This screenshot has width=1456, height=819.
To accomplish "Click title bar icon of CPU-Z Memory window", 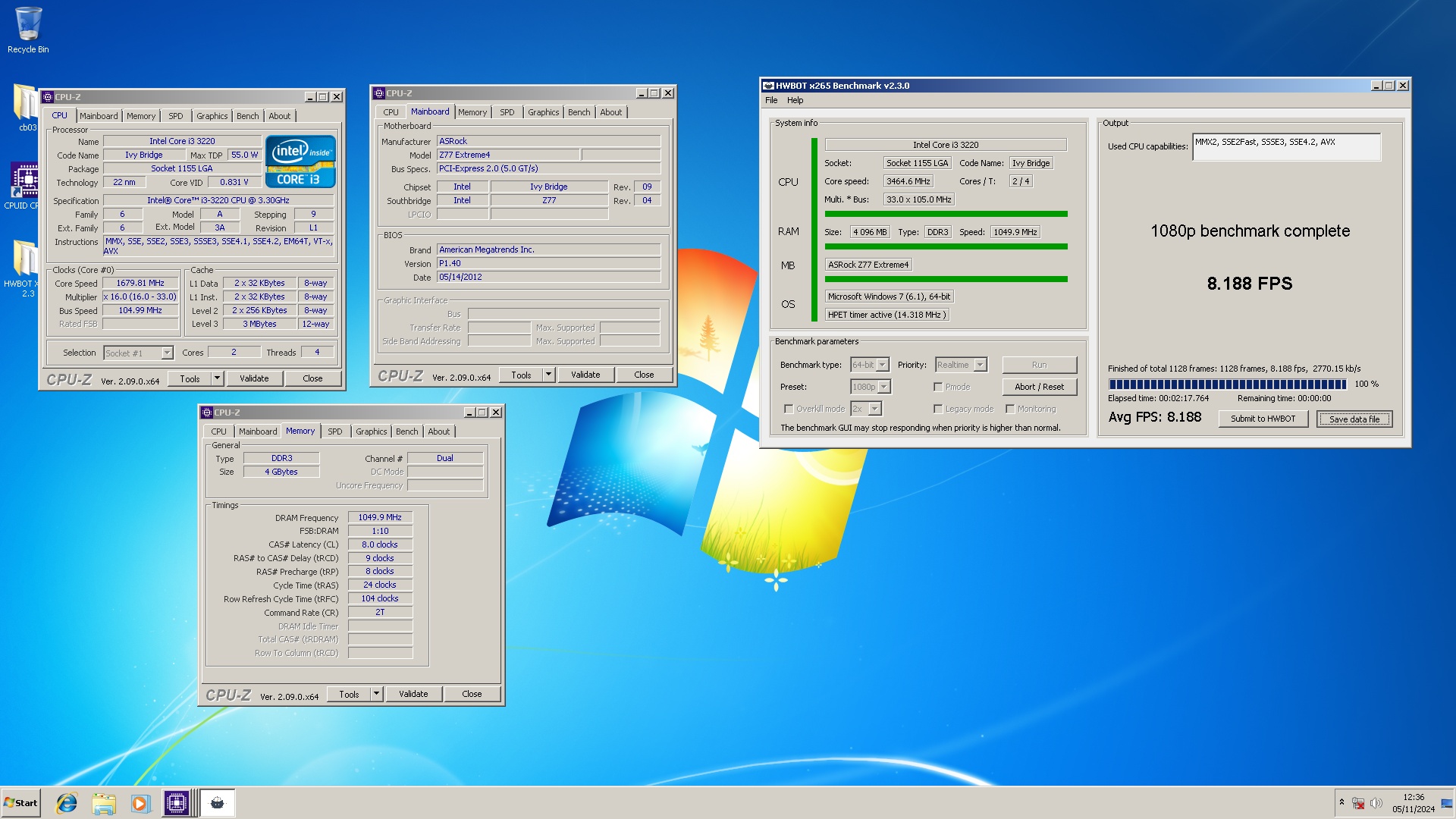I will point(207,413).
